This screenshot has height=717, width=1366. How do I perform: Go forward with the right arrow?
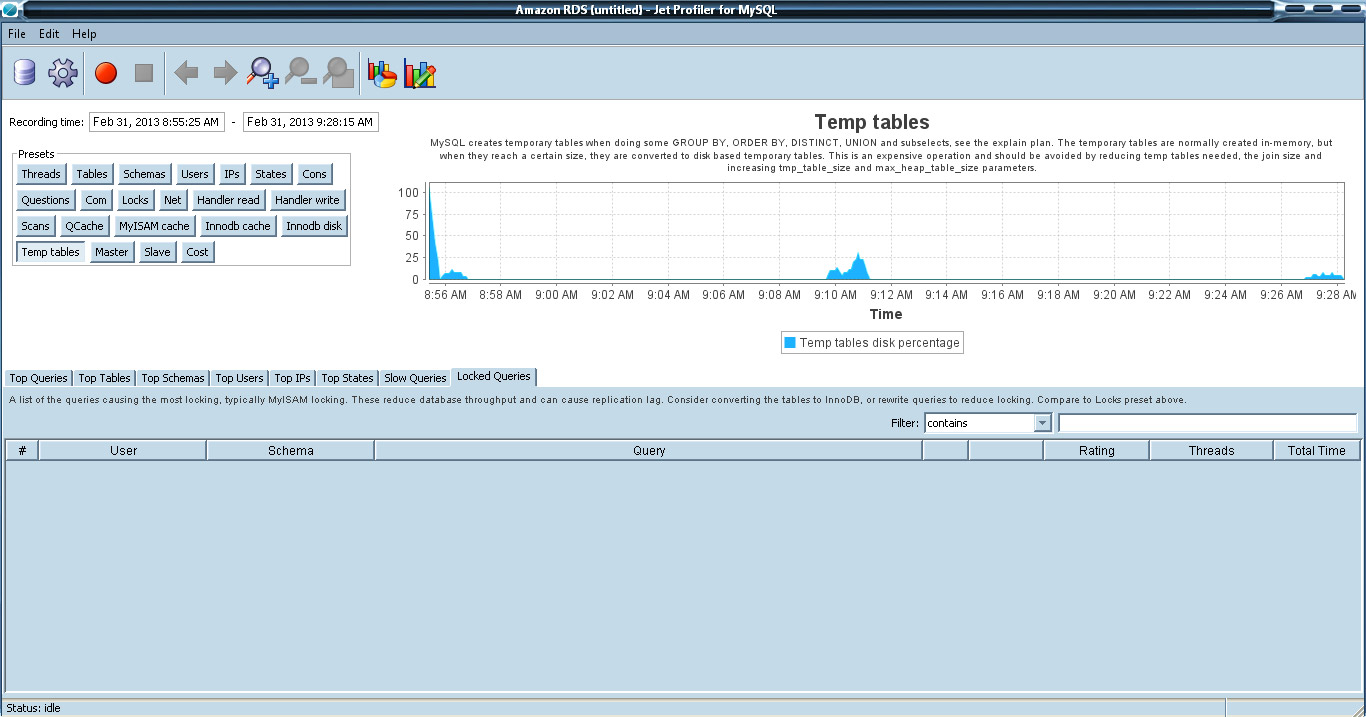(x=225, y=73)
